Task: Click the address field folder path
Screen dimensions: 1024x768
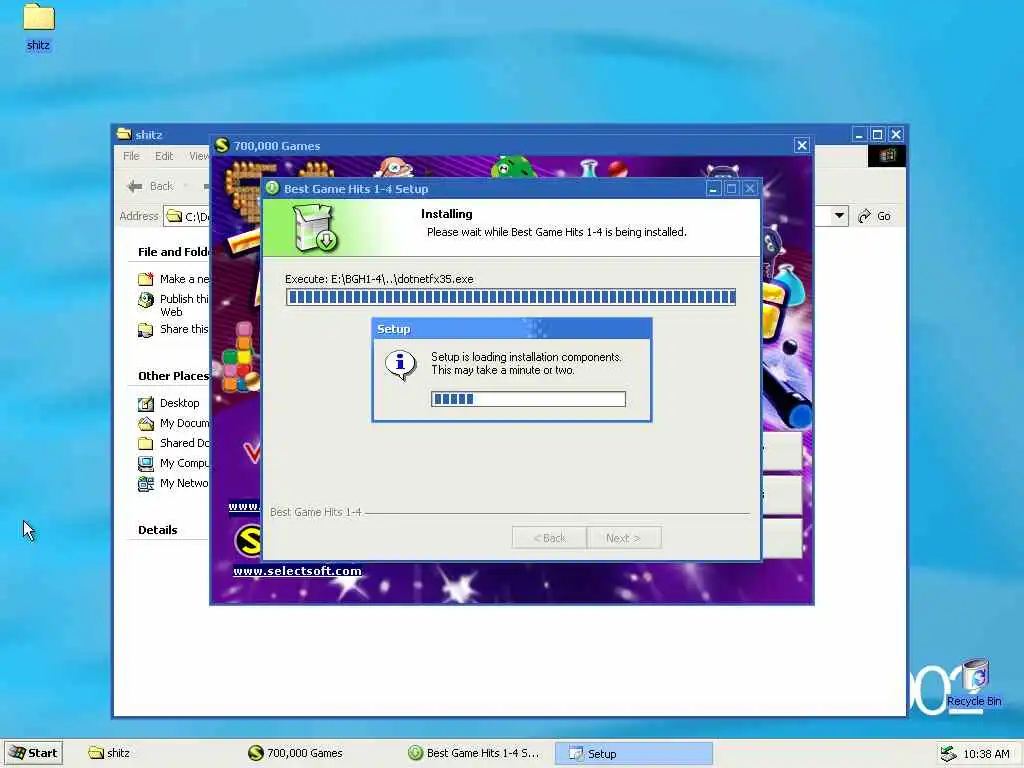Action: pyautogui.click(x=187, y=216)
